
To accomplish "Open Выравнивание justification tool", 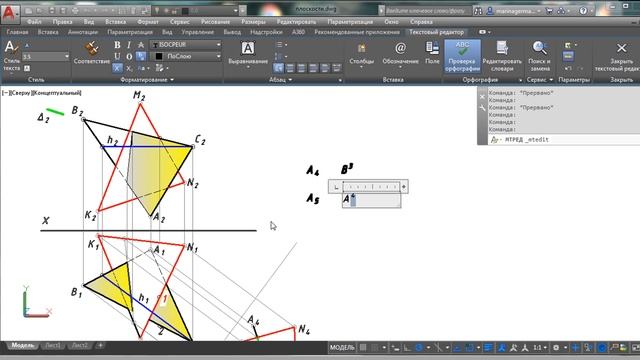I will pyautogui.click(x=248, y=54).
